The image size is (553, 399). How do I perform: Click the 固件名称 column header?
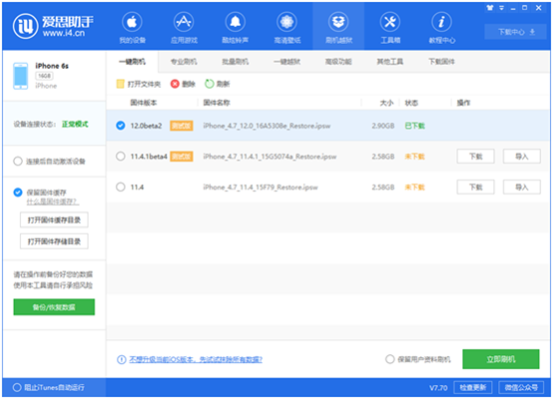coord(217,103)
